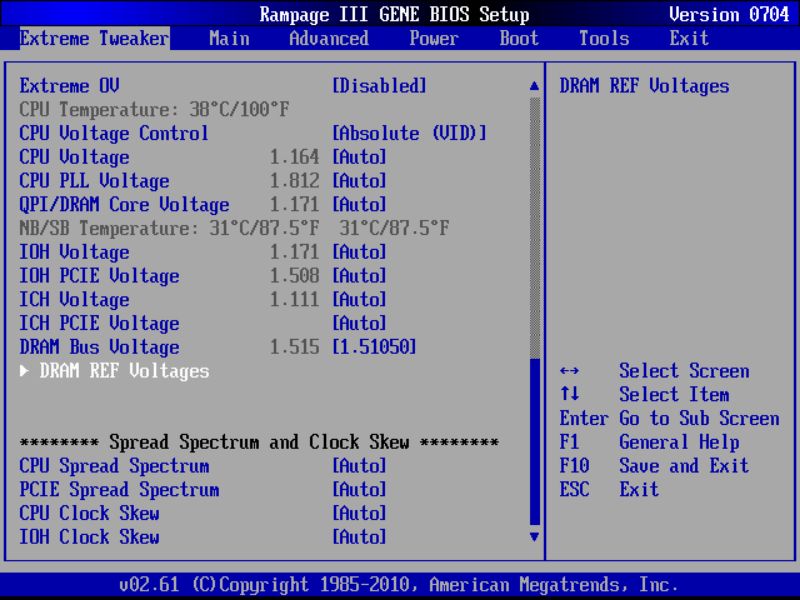The height and width of the screenshot is (600, 800).
Task: Click the DRAM REF Voltages submenu triangle
Action: pos(24,371)
